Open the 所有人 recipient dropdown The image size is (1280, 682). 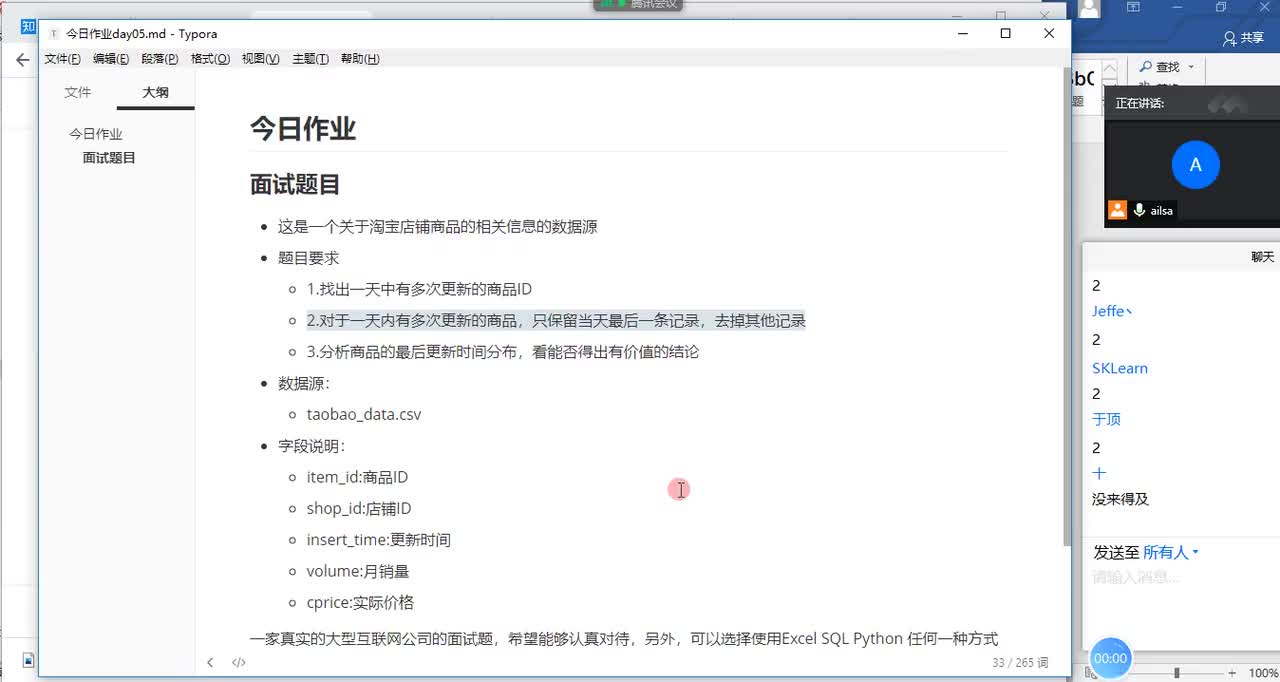[1171, 552]
